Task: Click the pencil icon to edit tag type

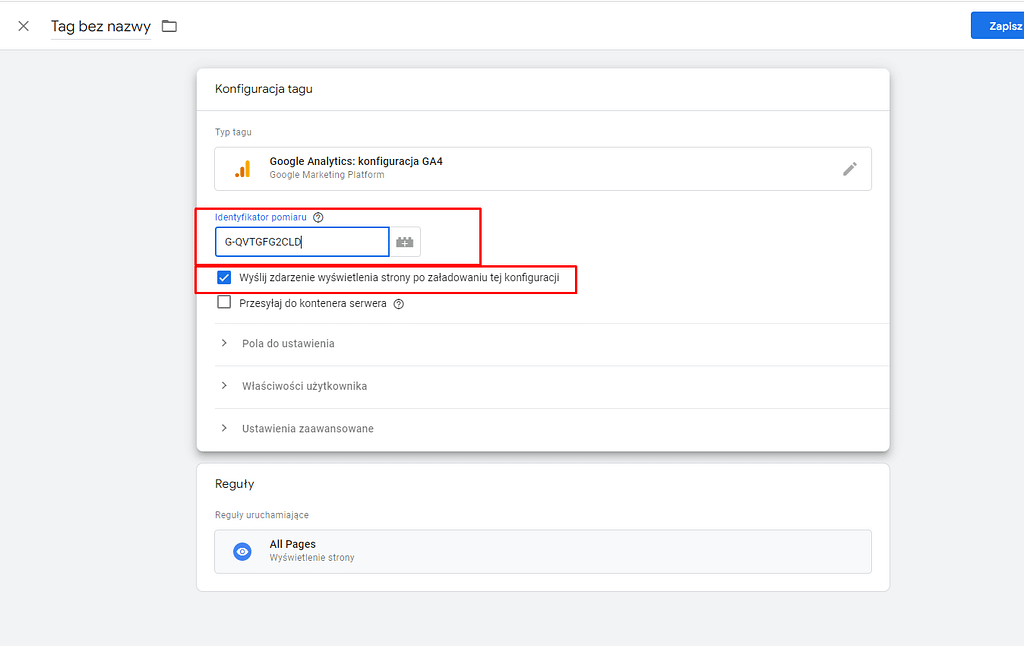Action: (x=849, y=169)
